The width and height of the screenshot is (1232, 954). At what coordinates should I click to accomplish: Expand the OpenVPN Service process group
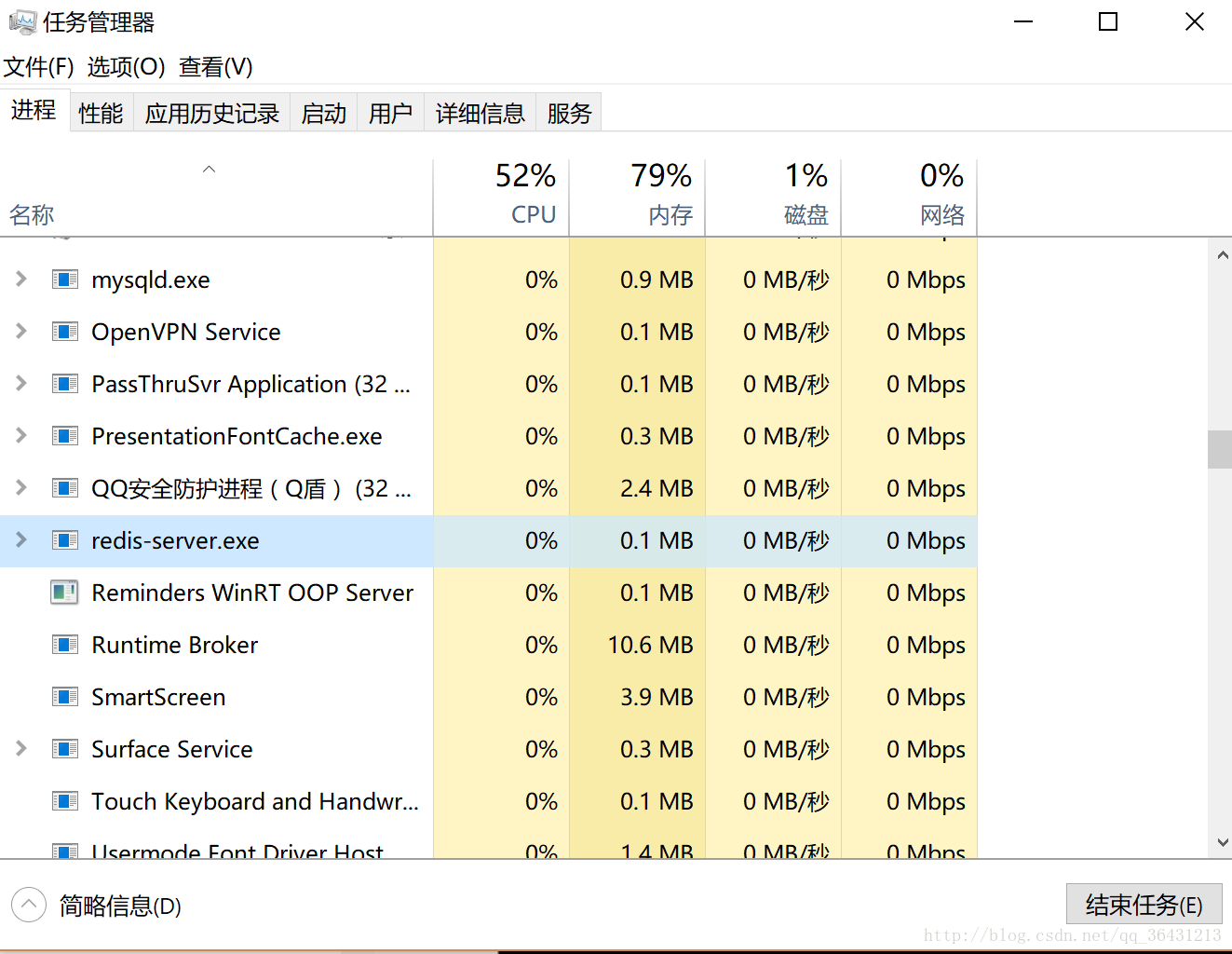coord(20,331)
